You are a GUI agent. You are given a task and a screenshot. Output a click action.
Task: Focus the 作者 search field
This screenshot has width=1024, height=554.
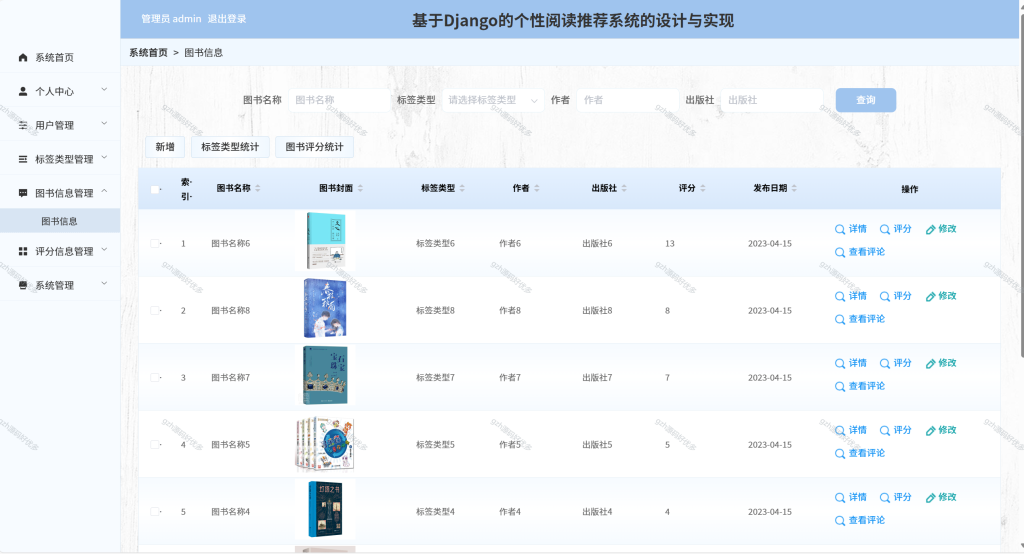pos(628,100)
